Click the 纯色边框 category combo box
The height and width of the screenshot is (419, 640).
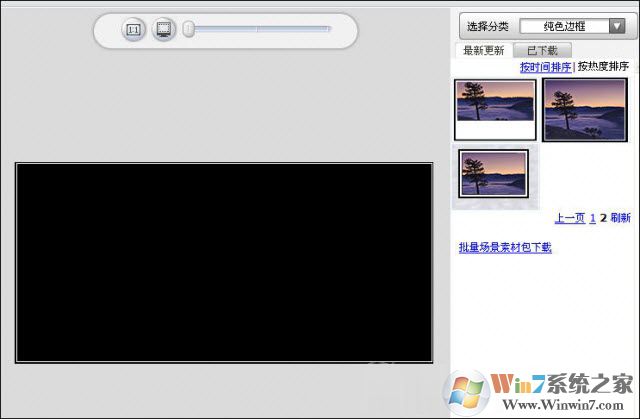tap(572, 27)
